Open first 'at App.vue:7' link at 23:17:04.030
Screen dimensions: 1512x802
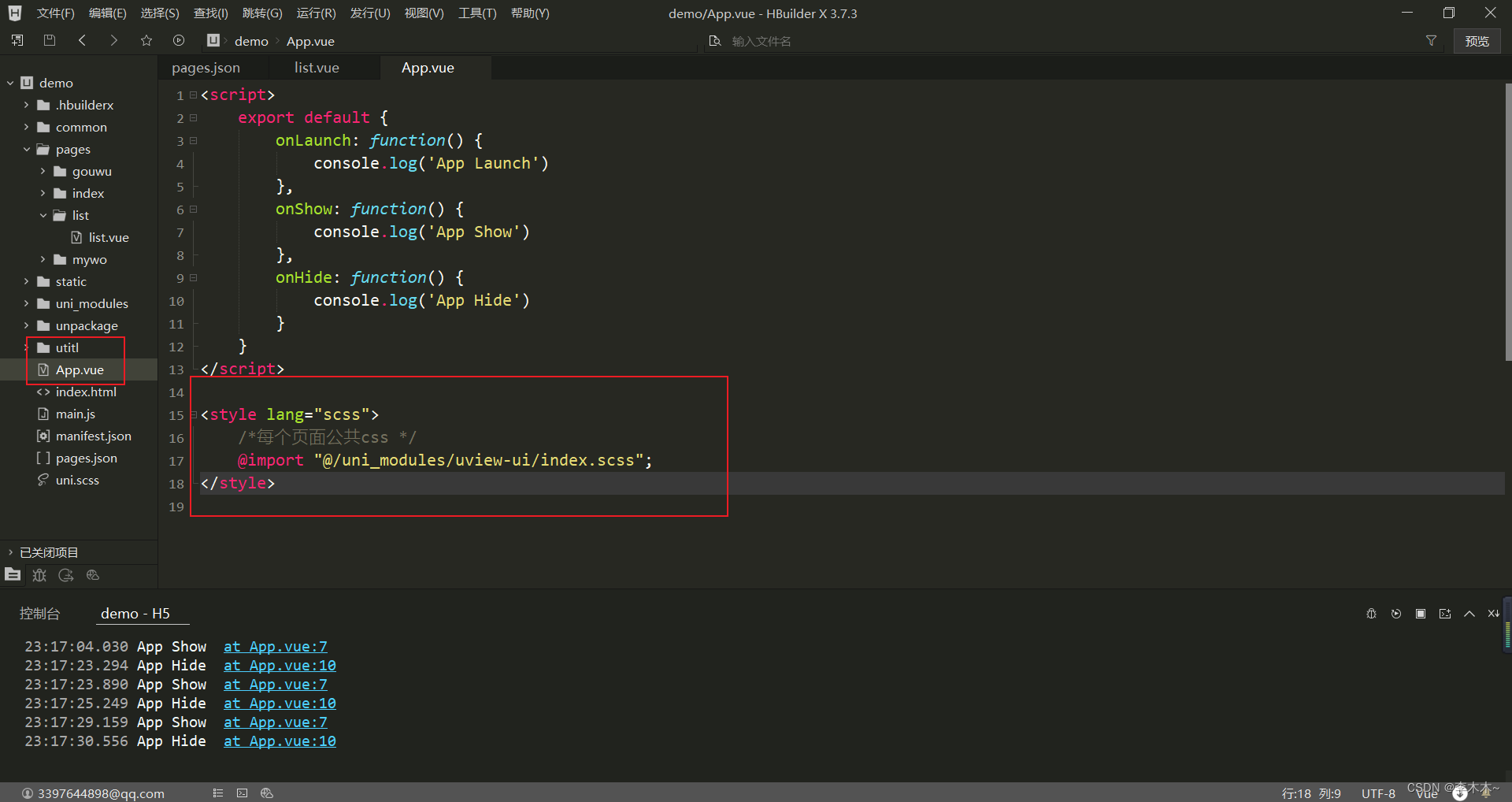[275, 647]
